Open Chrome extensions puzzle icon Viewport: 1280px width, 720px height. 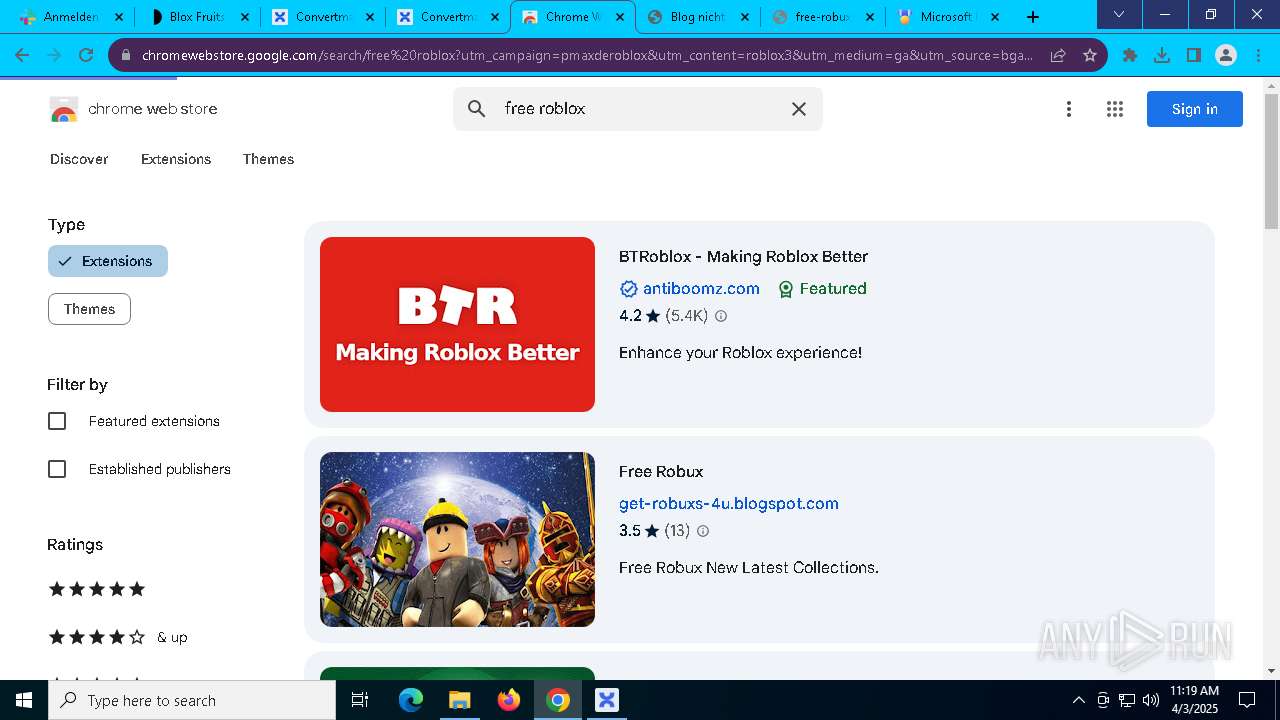click(x=1130, y=55)
